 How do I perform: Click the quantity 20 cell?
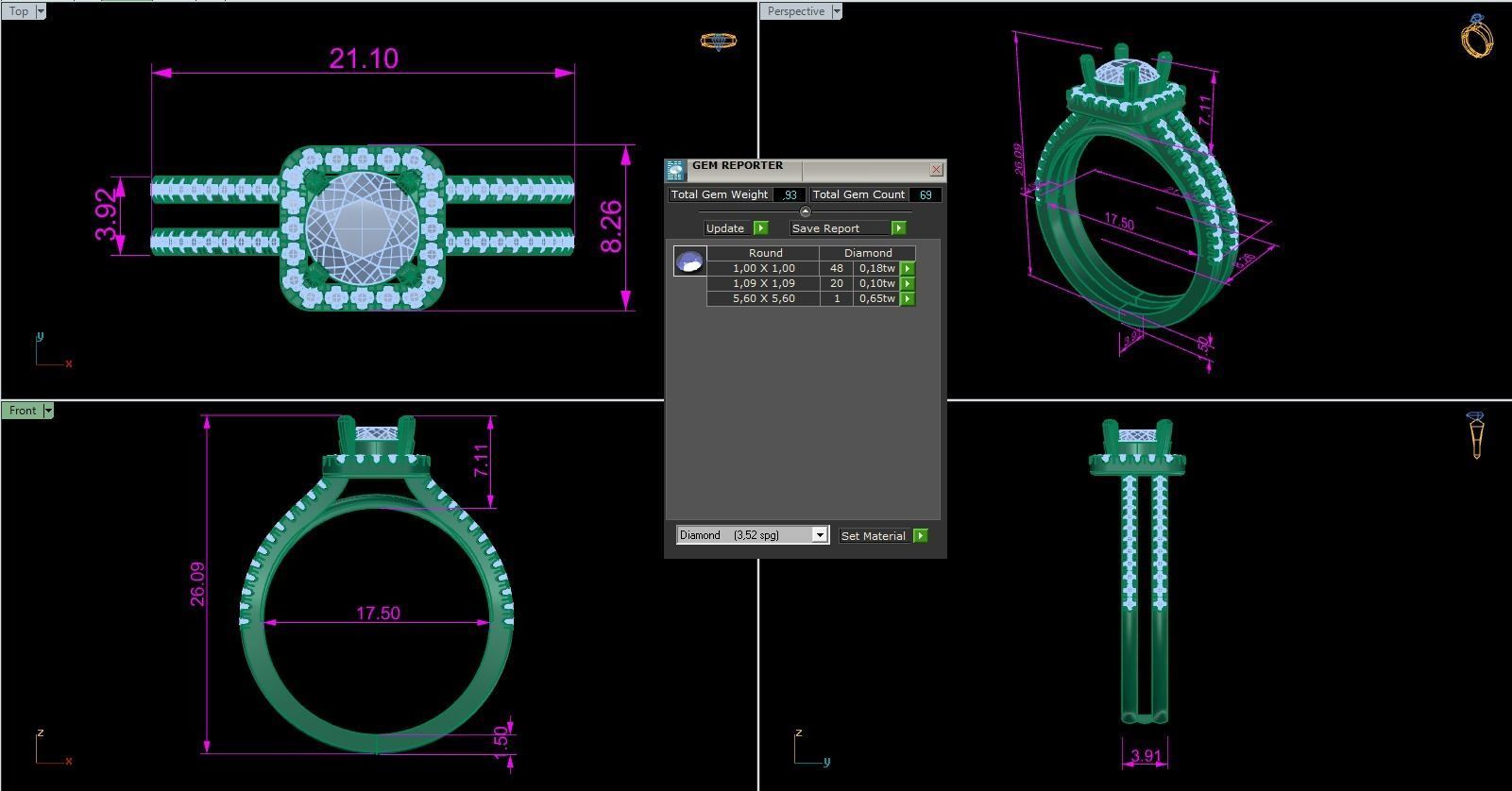pos(836,283)
